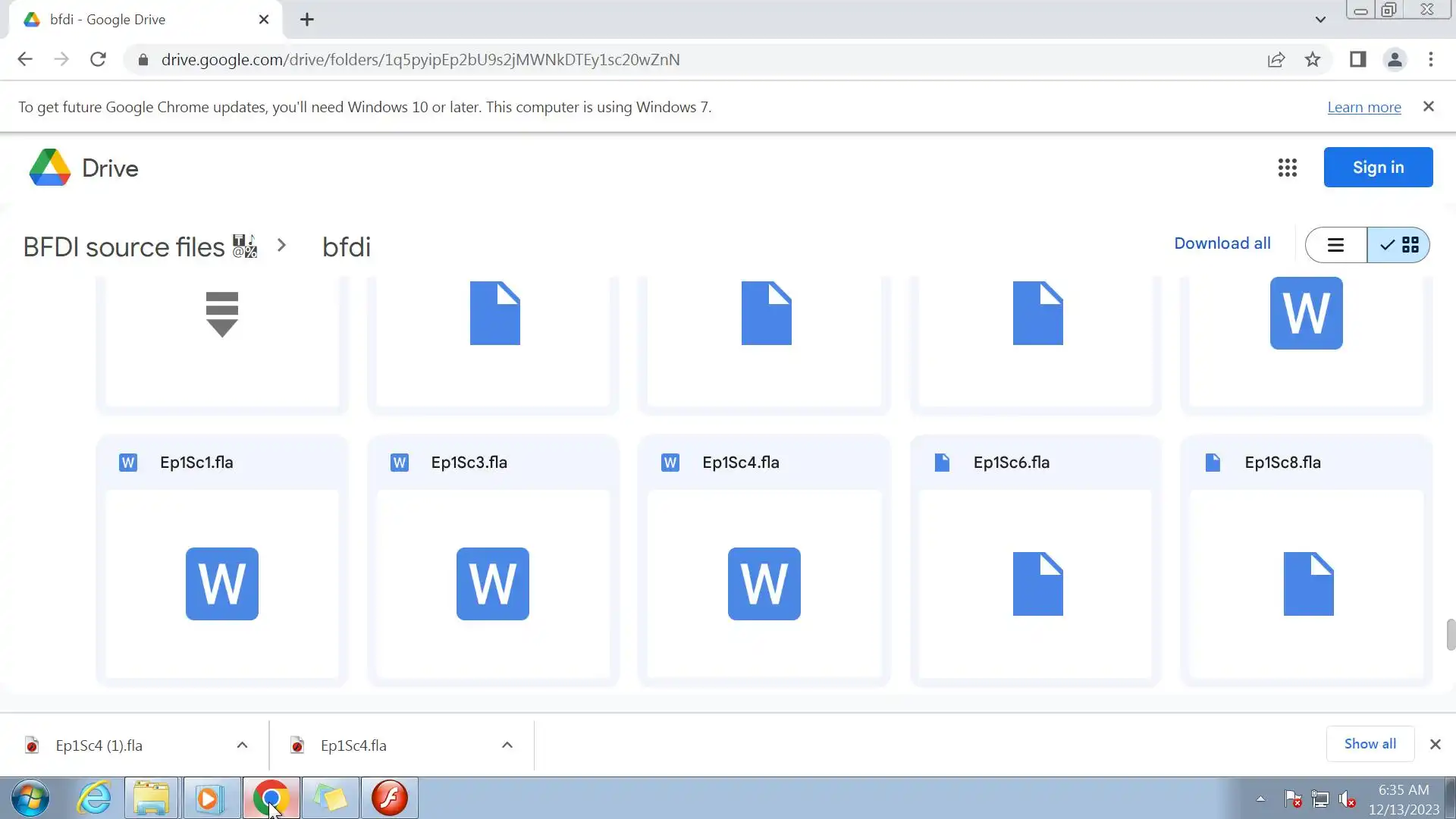The image size is (1456, 819).
Task: Open Chrome side panel icon
Action: [1357, 60]
